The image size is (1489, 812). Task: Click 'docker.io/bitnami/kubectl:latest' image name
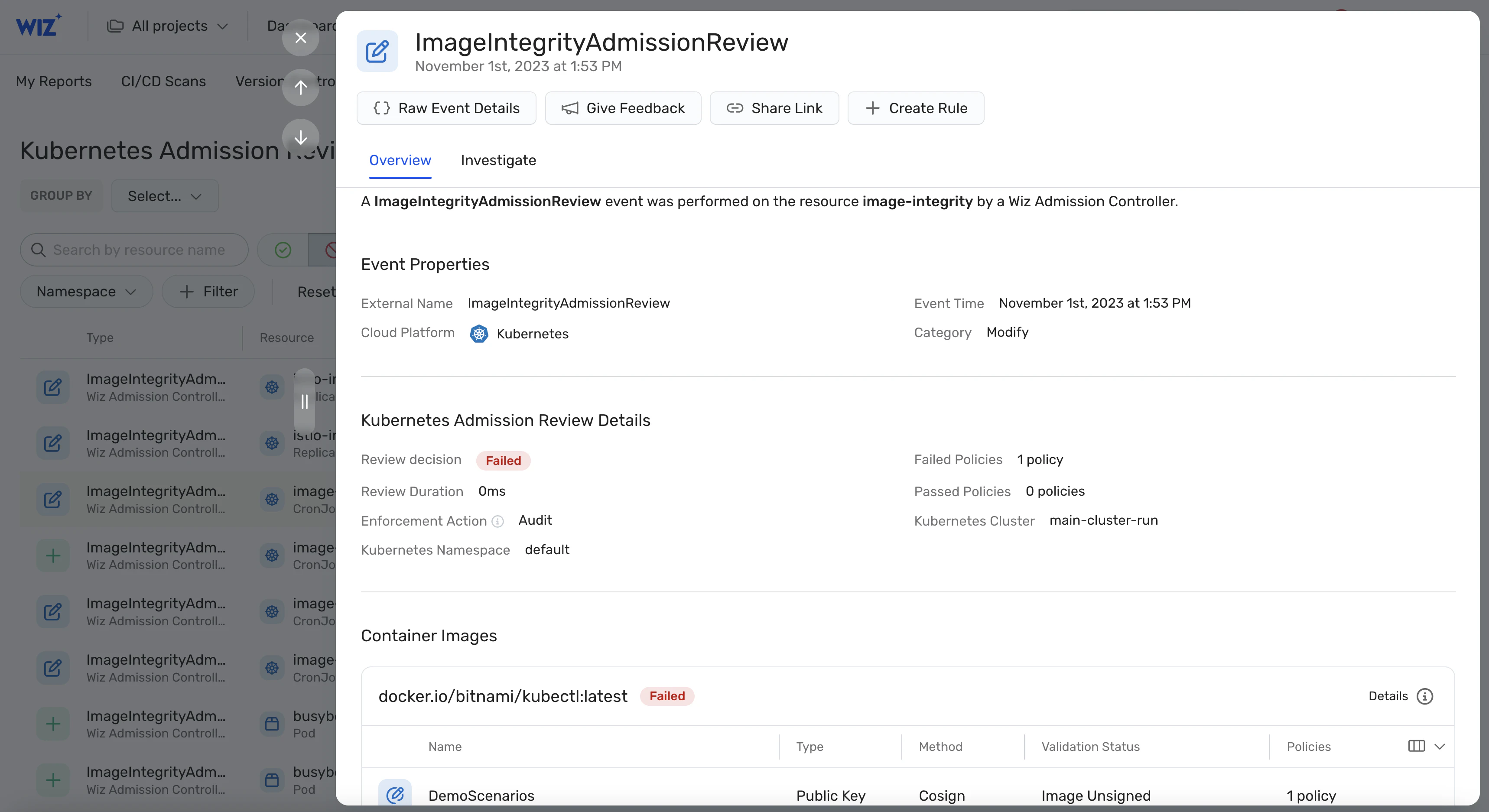click(502, 696)
